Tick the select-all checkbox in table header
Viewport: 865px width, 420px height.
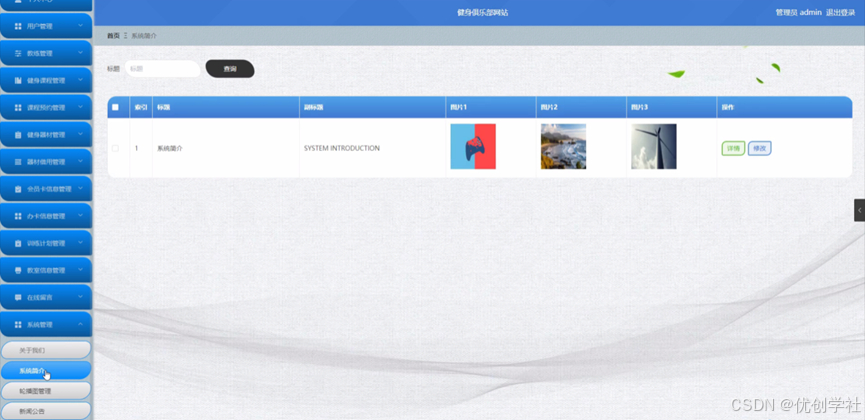coord(115,107)
